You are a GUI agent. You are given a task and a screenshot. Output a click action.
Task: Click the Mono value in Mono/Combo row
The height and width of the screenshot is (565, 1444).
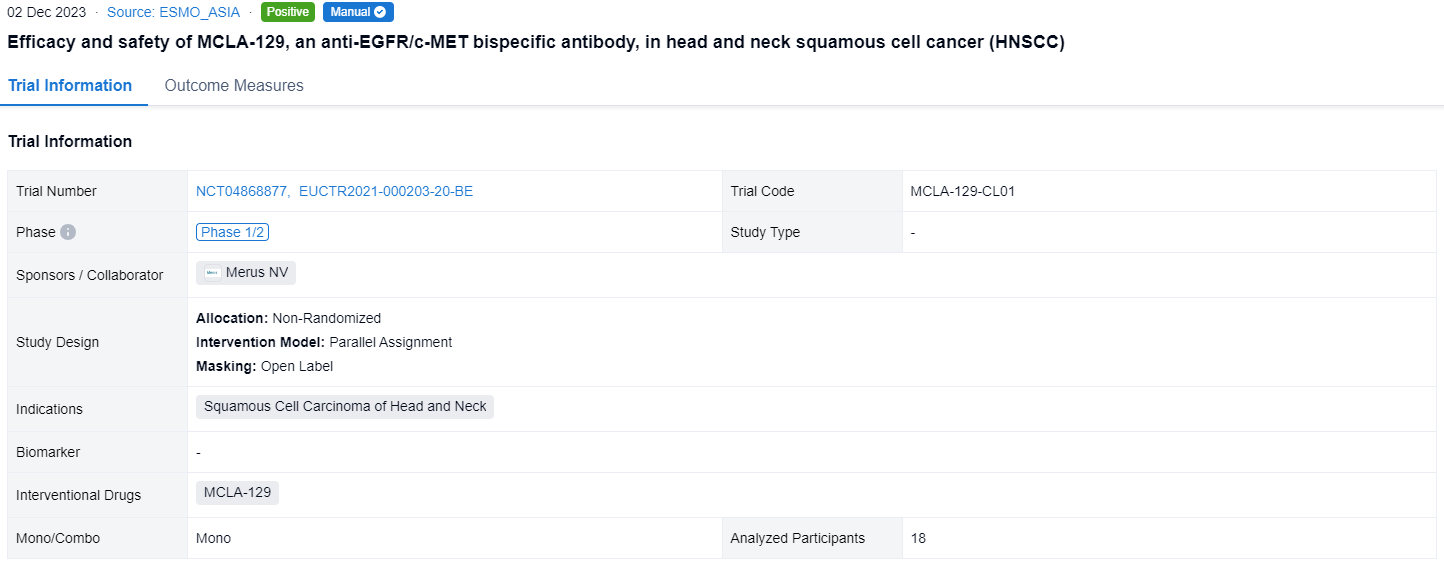click(x=213, y=538)
